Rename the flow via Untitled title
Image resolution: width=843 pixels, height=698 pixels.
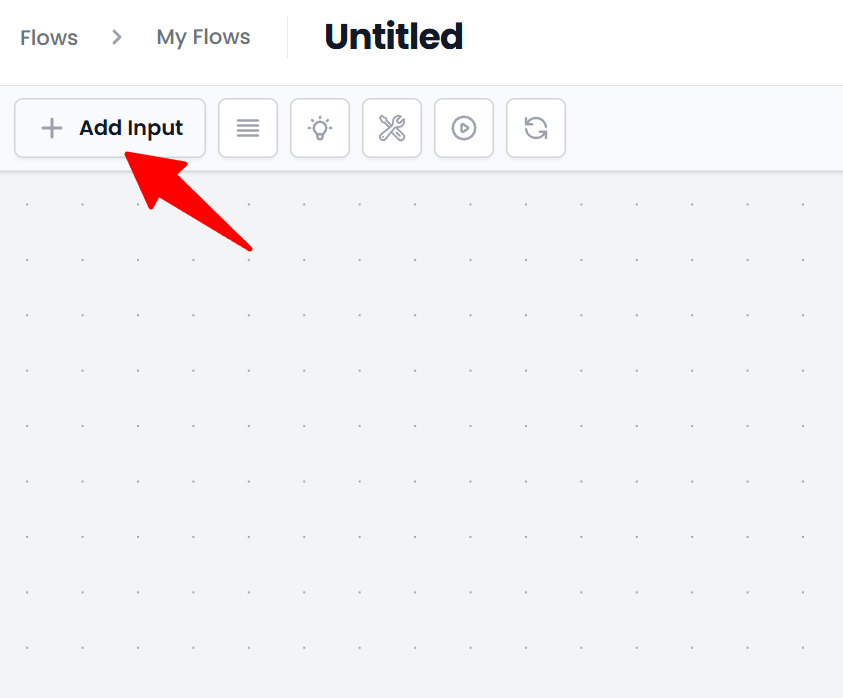coord(393,37)
